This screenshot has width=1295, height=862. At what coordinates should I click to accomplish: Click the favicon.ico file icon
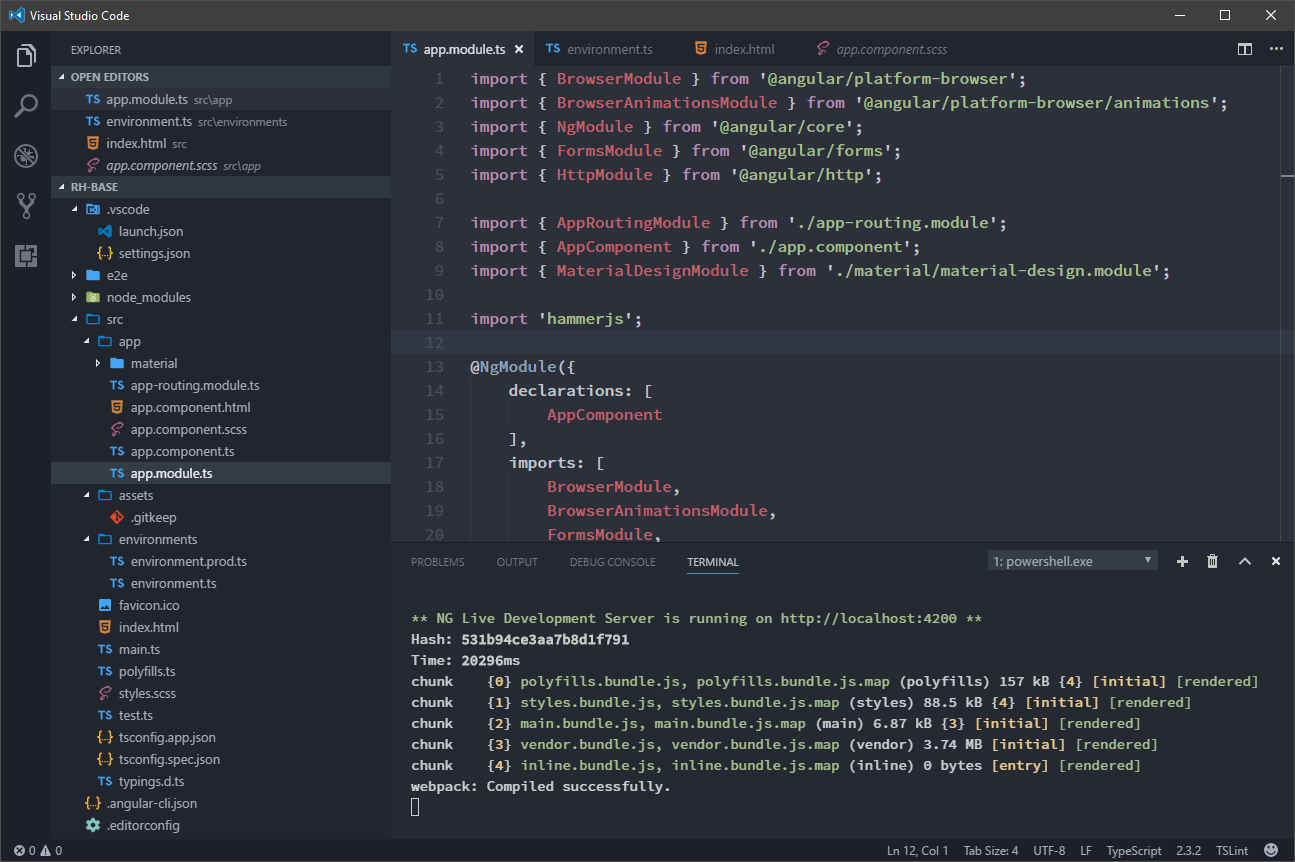coord(105,605)
